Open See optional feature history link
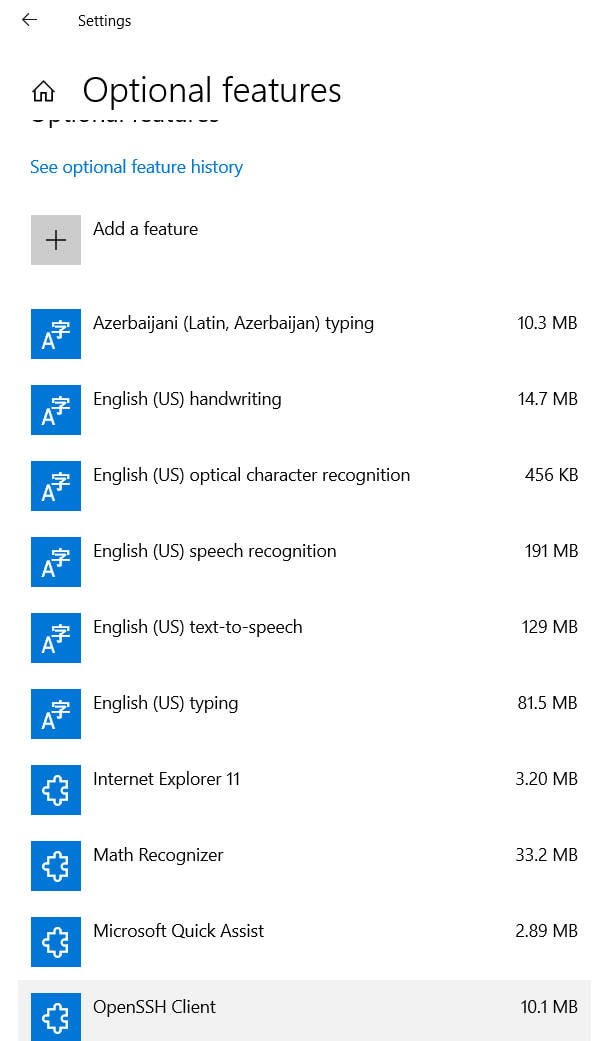610x1041 pixels. click(136, 167)
